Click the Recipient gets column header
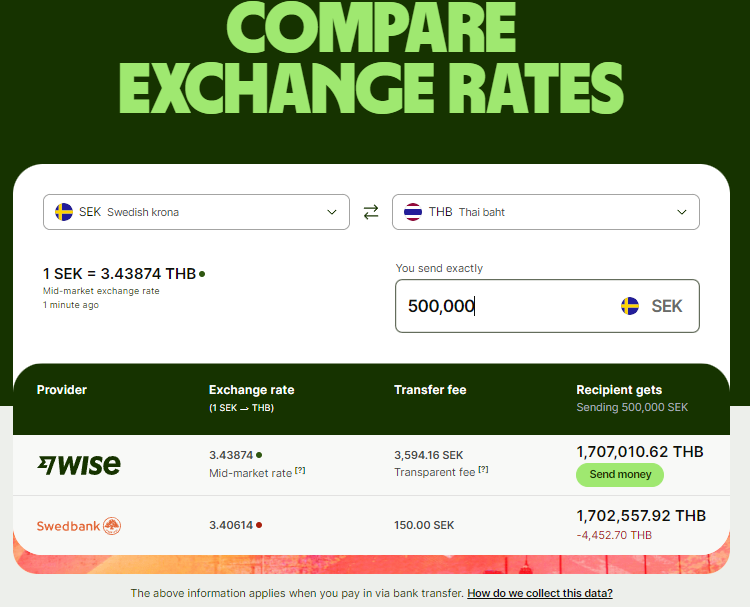This screenshot has height=607, width=750. pos(619,390)
